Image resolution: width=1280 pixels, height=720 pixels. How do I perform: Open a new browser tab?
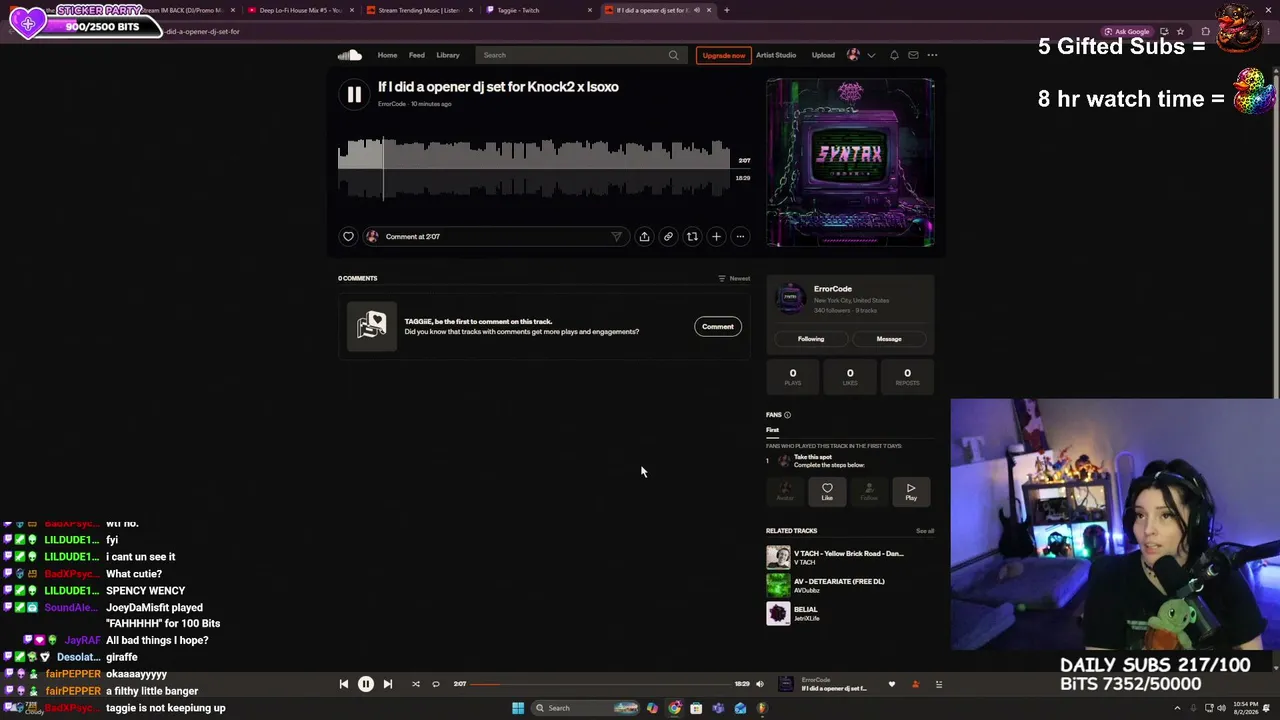pos(726,10)
